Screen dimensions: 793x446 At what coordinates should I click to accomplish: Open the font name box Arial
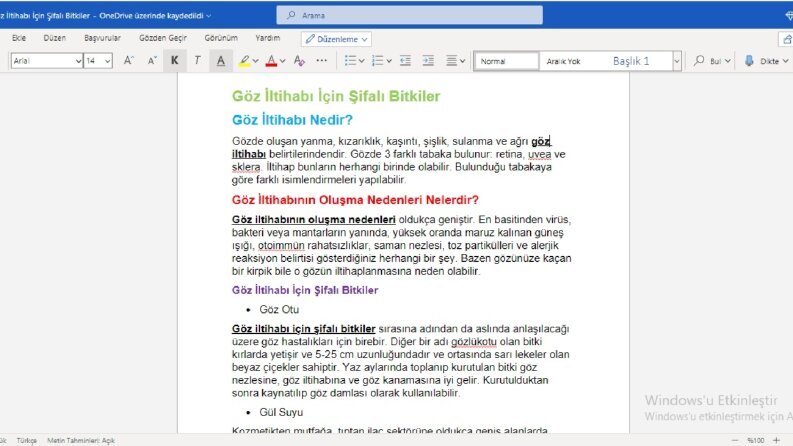tap(47, 61)
